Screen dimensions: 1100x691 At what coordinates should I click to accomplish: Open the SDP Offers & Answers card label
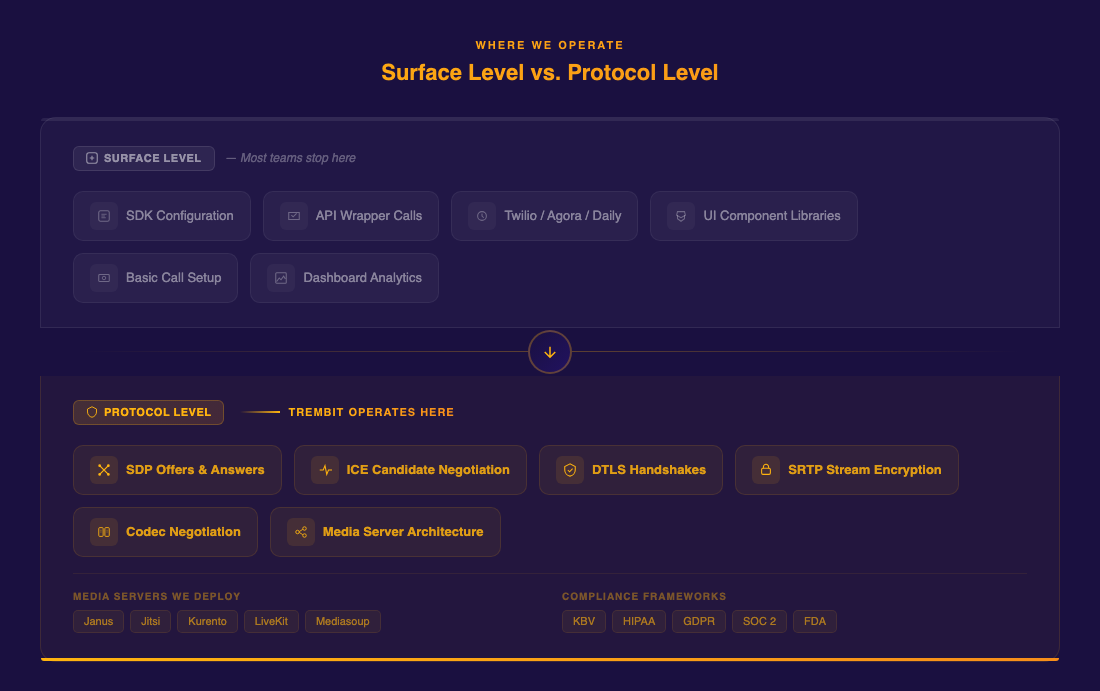[x=195, y=470]
